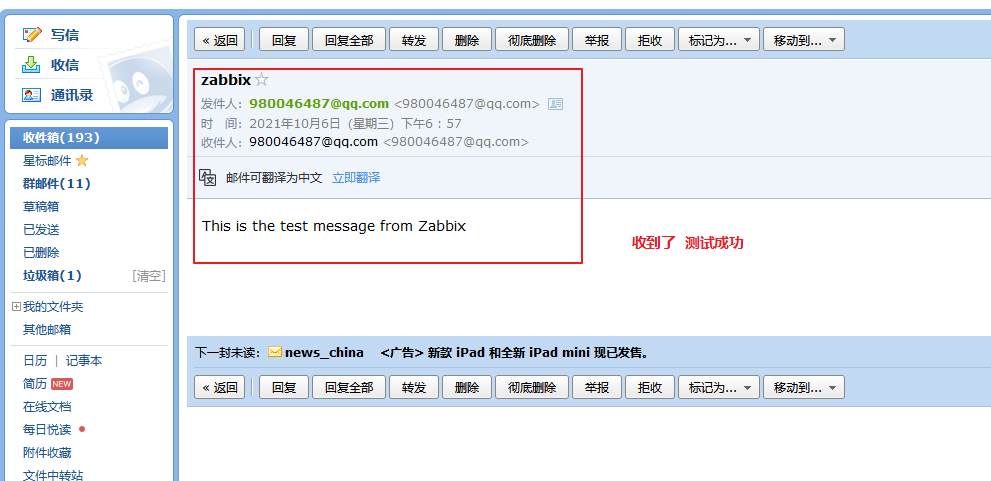Click the bottom 返回 button
Image resolution: width=991 pixels, height=481 pixels.
pyautogui.click(x=219, y=387)
